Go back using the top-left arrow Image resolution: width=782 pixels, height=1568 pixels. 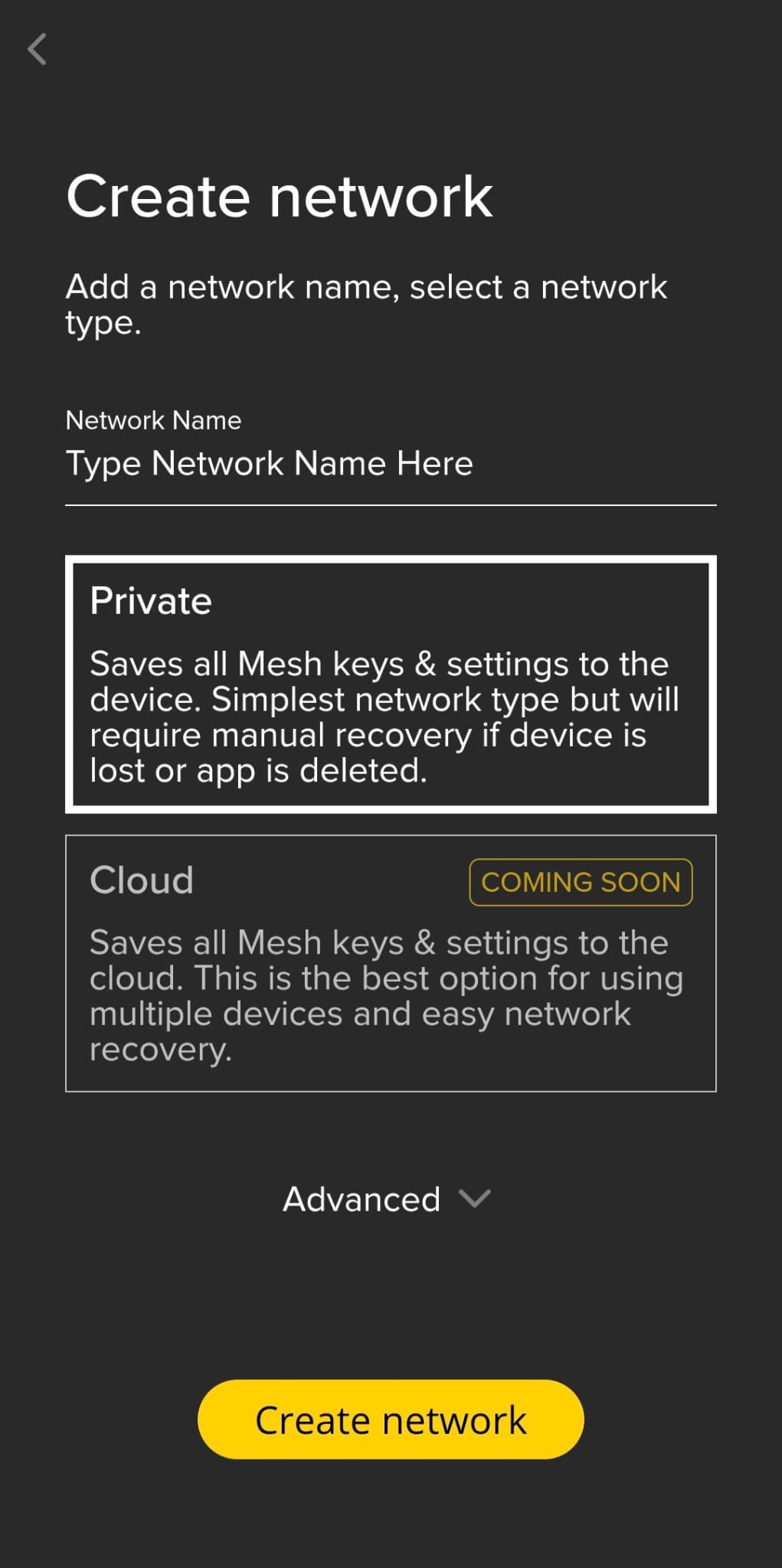pyautogui.click(x=37, y=50)
